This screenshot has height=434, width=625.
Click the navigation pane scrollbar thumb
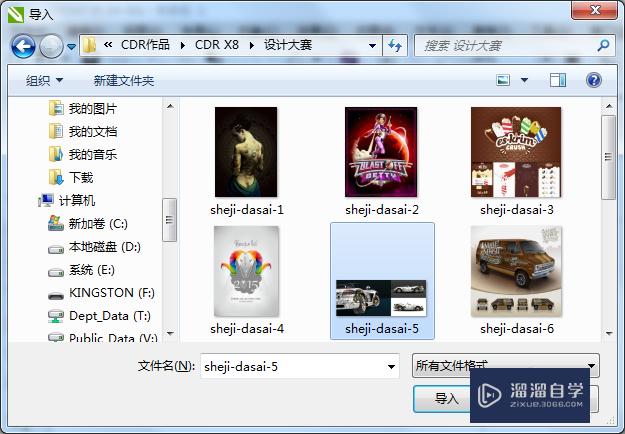tap(170, 220)
